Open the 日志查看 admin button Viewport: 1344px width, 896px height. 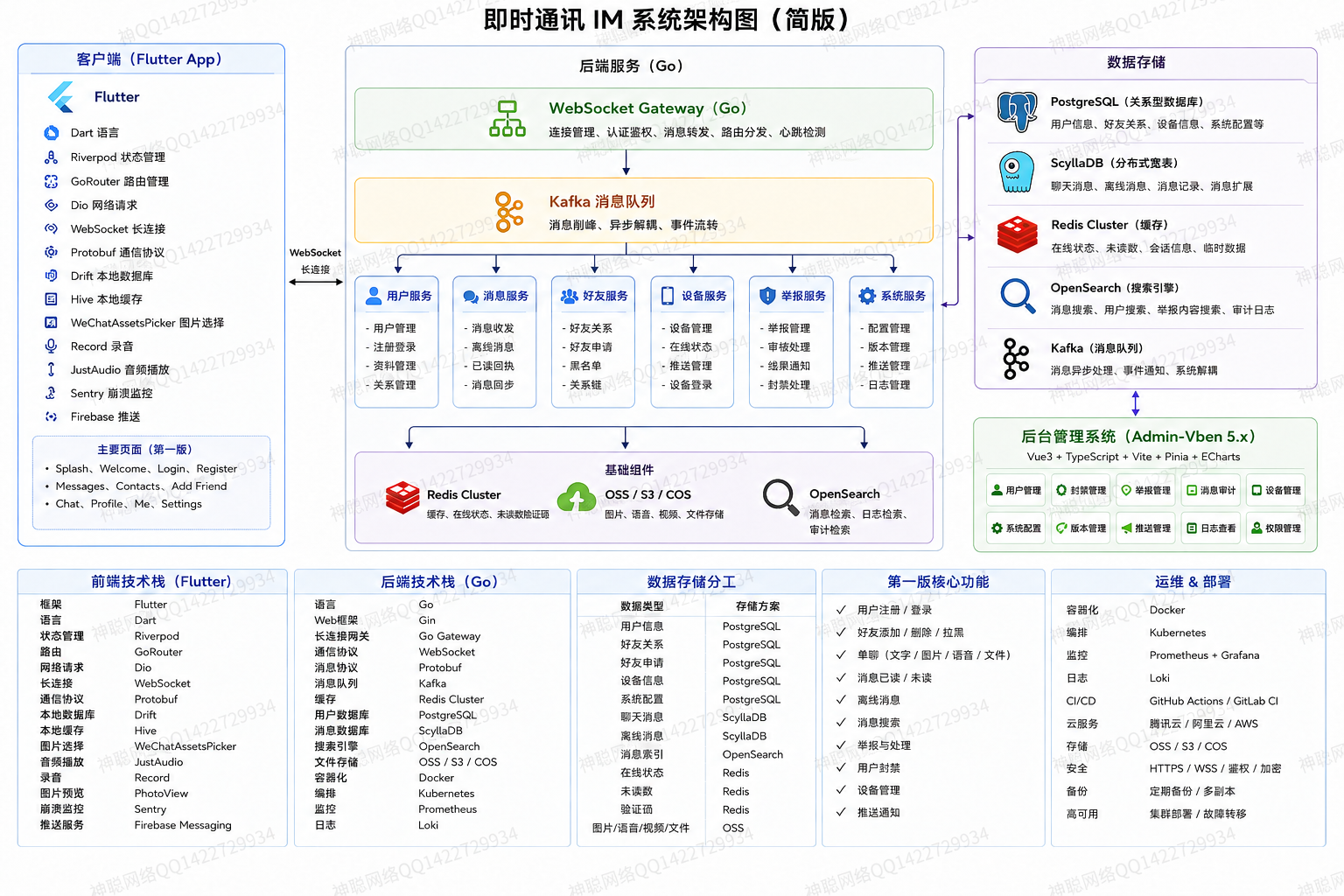[x=1211, y=528]
